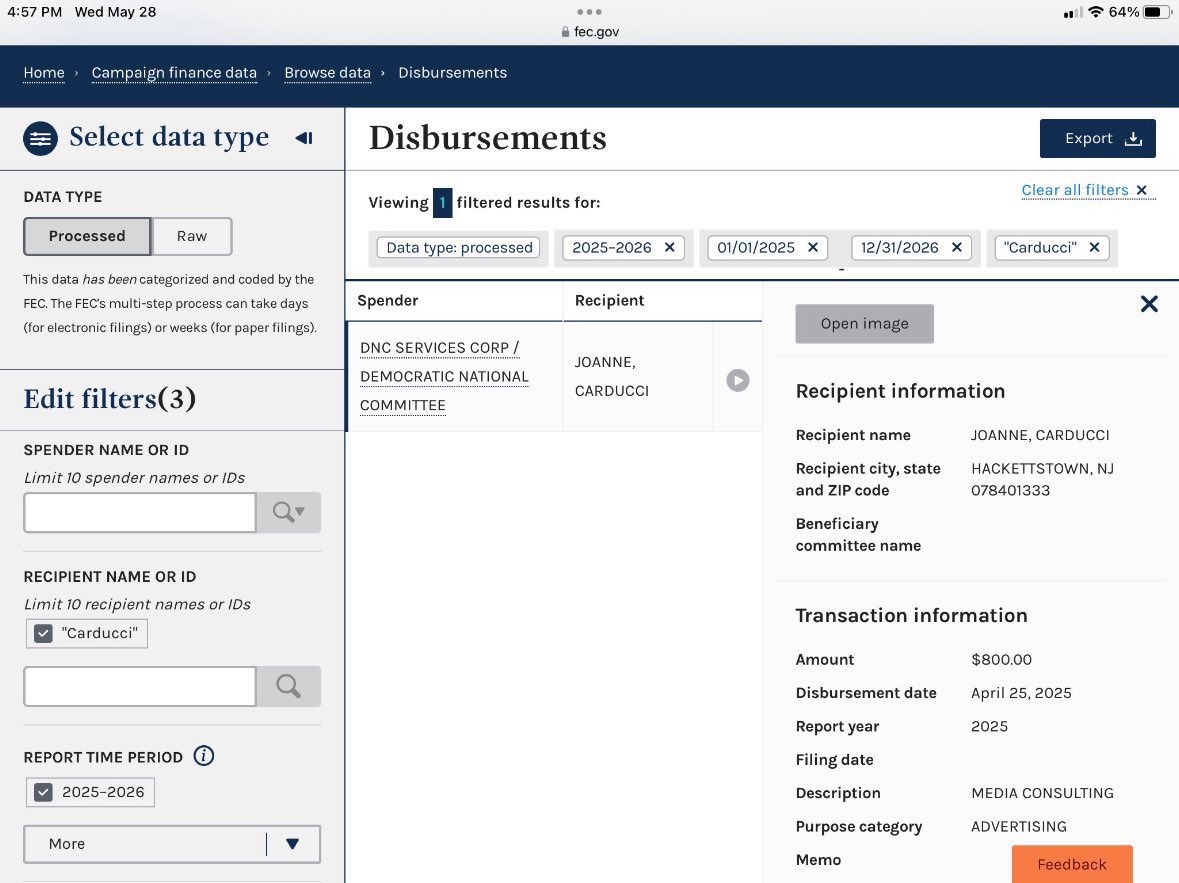Open the Report time period info icon
1179x883 pixels.
pos(204,756)
